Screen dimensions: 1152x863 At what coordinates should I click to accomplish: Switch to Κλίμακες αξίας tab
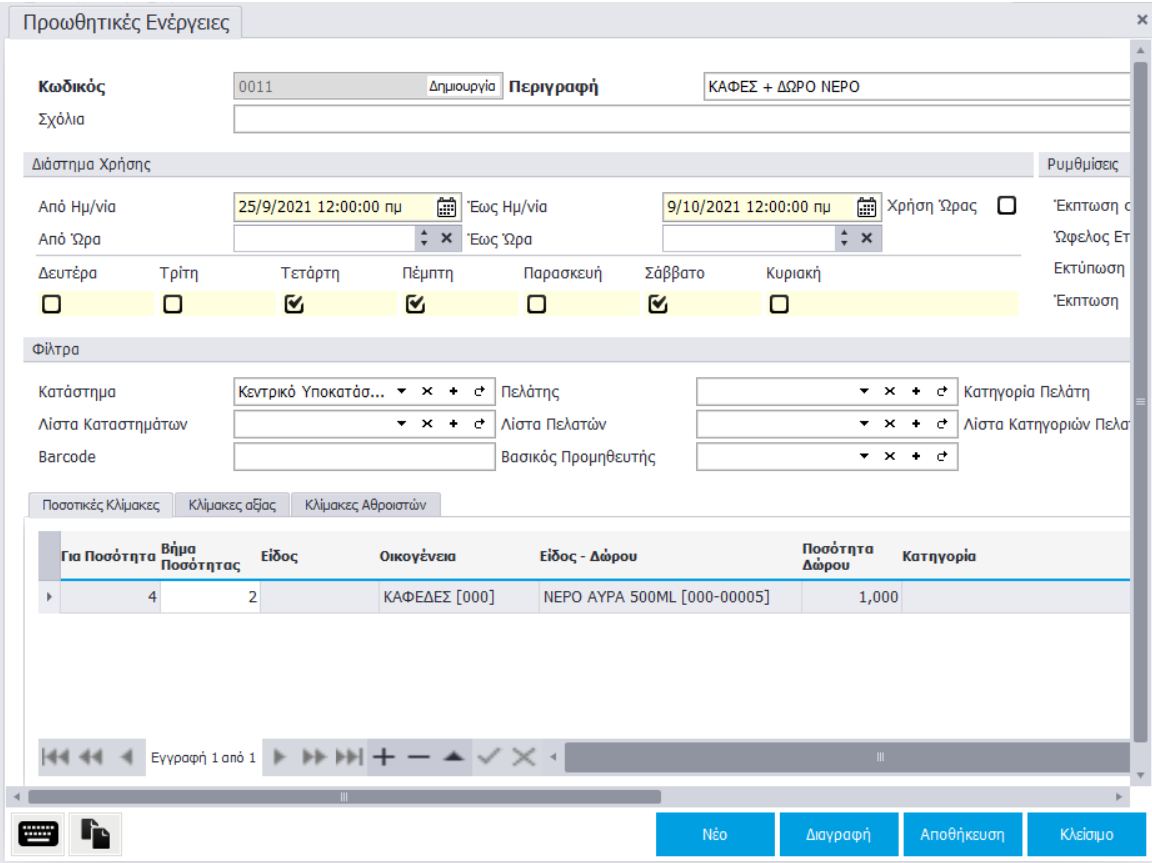click(x=232, y=505)
